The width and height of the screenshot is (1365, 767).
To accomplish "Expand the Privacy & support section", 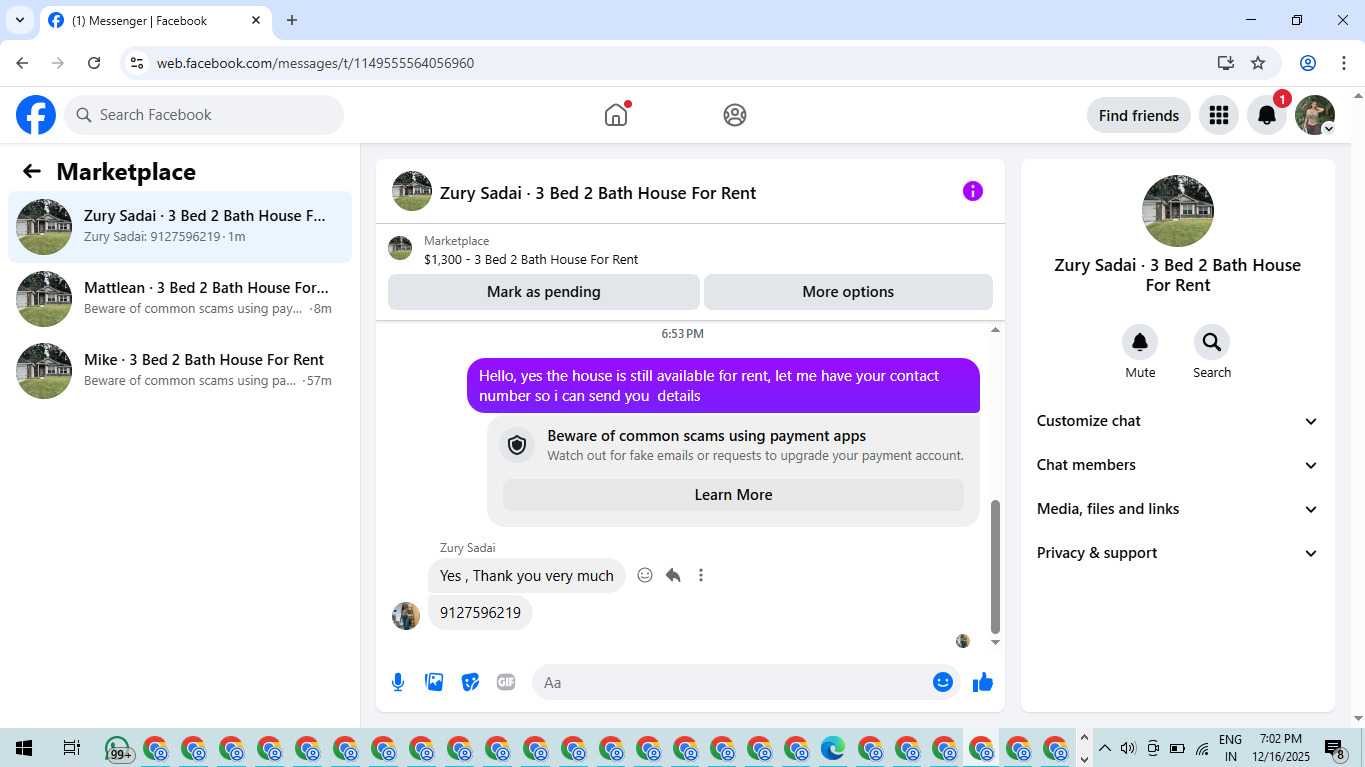I will pos(1178,553).
